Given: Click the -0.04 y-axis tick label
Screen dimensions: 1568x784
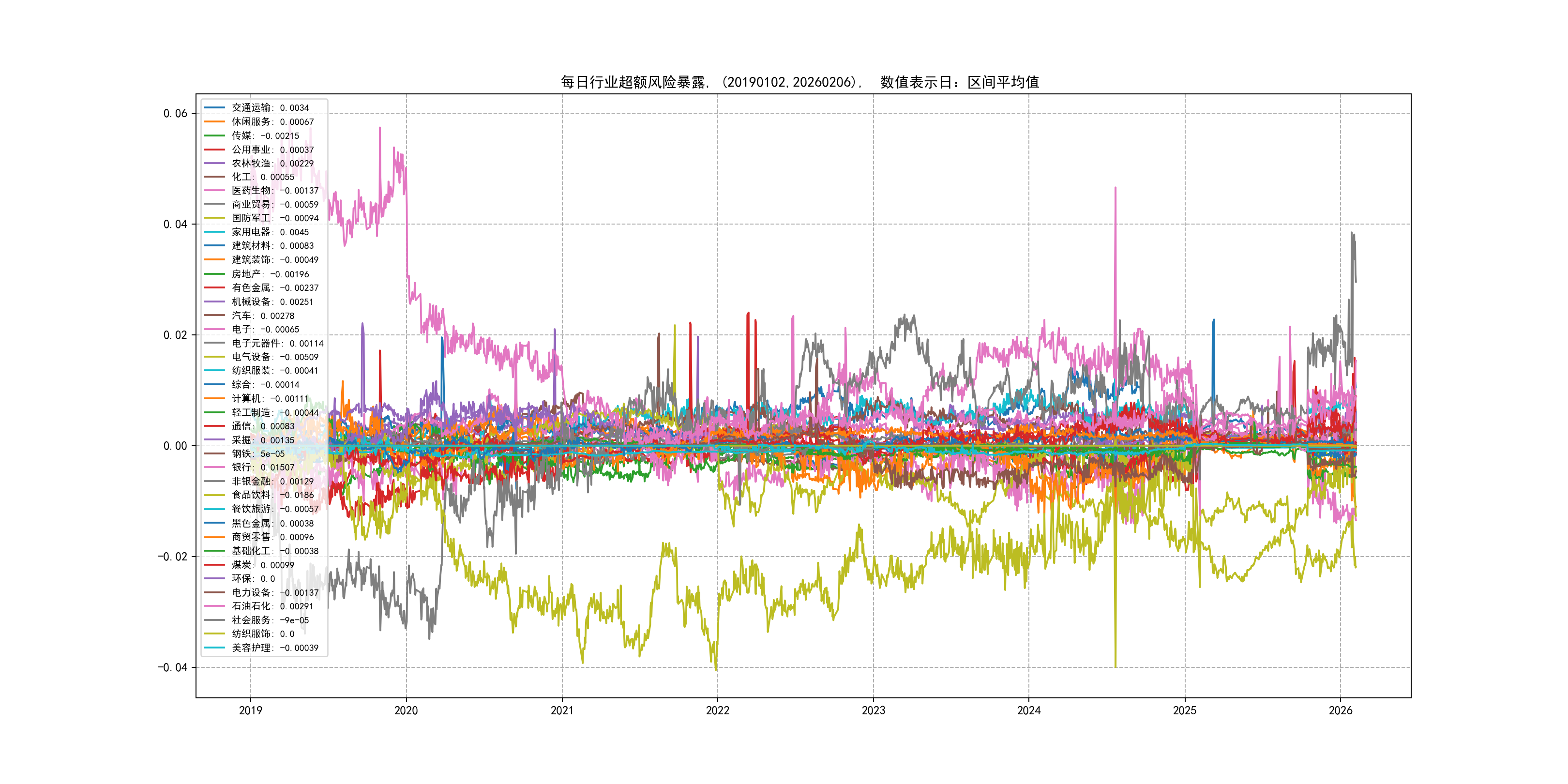Looking at the screenshot, I should tap(172, 667).
